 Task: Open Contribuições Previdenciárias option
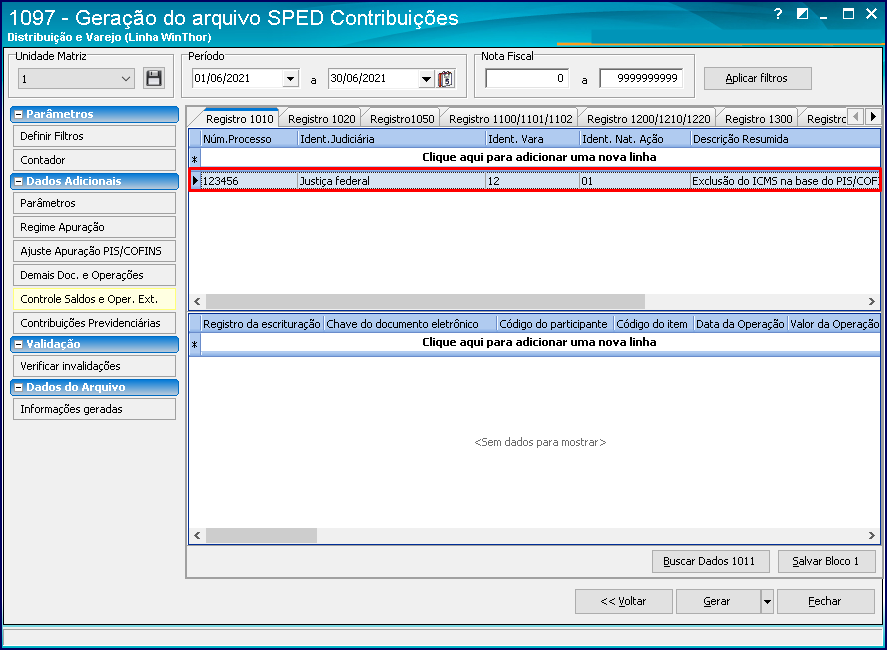tap(94, 324)
